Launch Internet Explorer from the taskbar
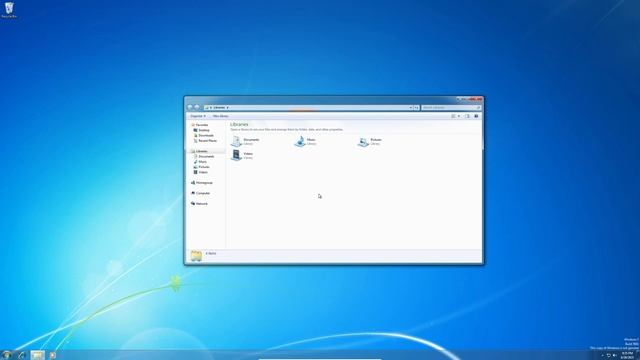The width and height of the screenshot is (640, 360). click(22, 355)
